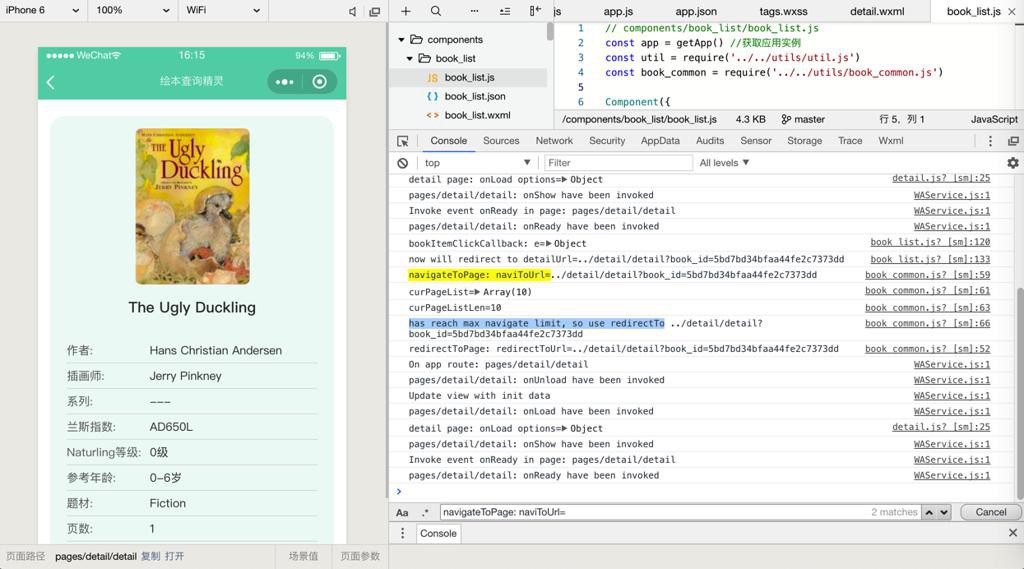This screenshot has width=1024, height=569.
Task: Open the detail.wxml editor tab
Action: point(876,11)
